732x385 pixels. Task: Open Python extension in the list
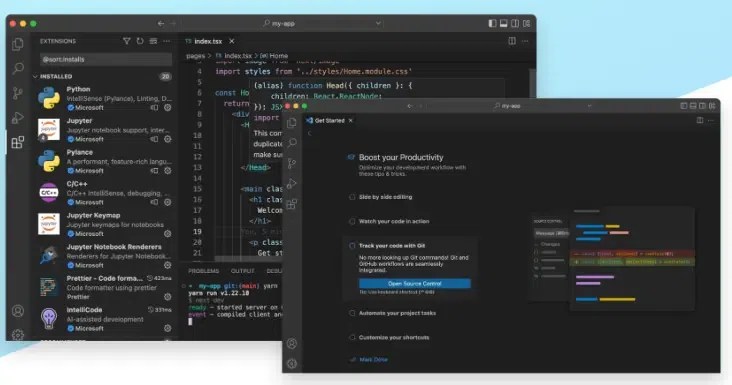point(105,98)
